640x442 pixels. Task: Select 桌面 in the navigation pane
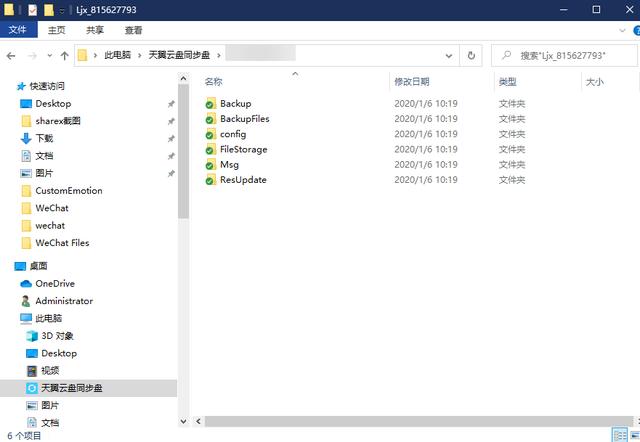pyautogui.click(x=38, y=266)
